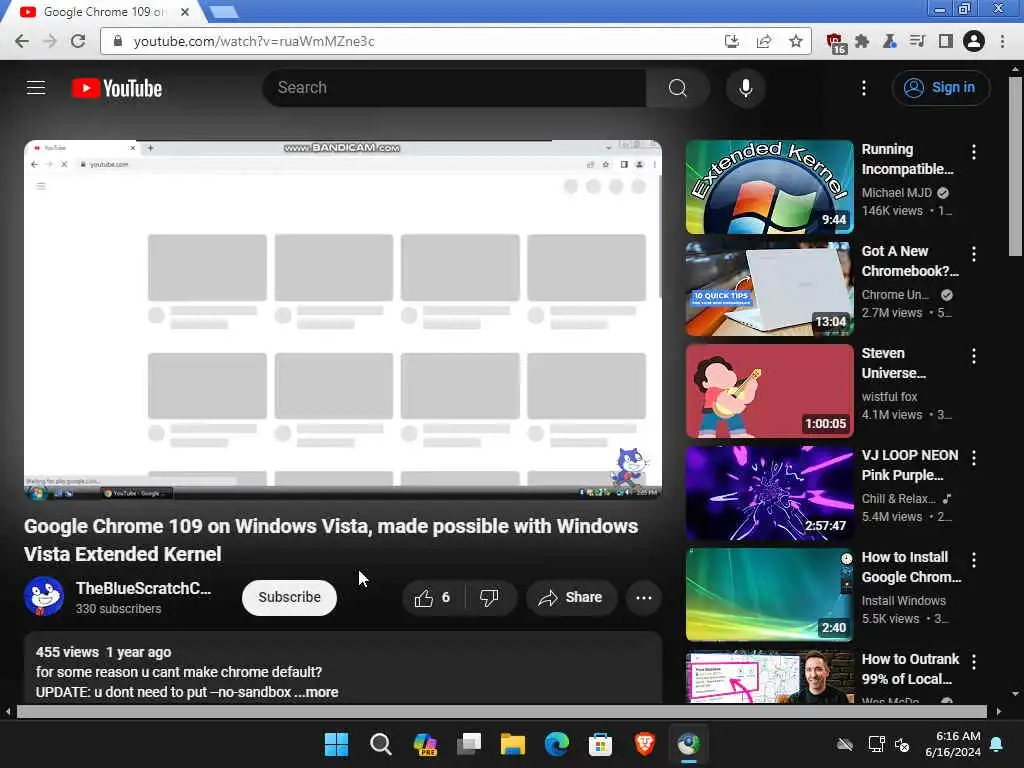Subscribe to the channel
This screenshot has width=1024, height=768.
(289, 597)
